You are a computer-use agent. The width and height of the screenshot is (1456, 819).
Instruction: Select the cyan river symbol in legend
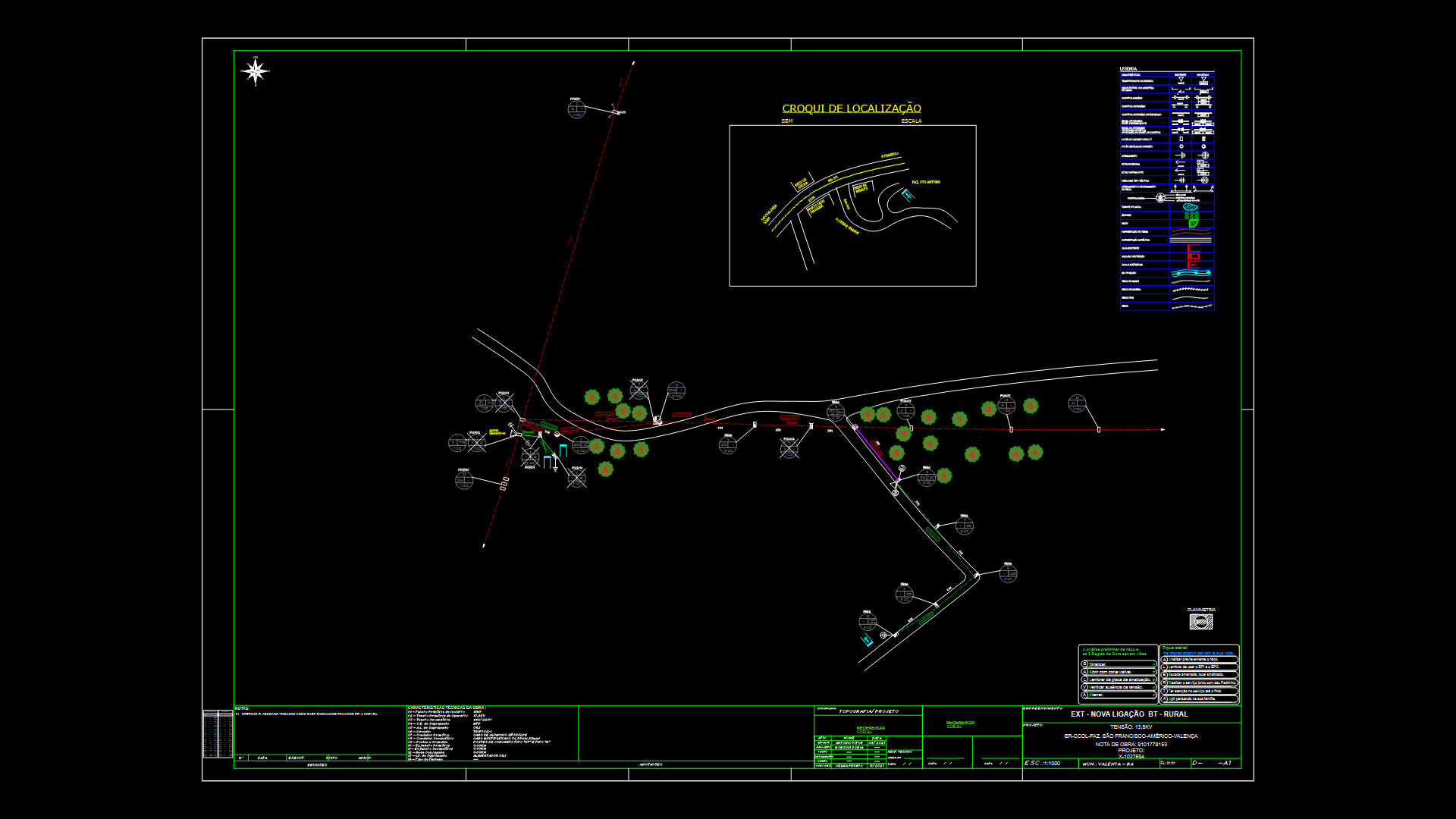coord(1191,273)
